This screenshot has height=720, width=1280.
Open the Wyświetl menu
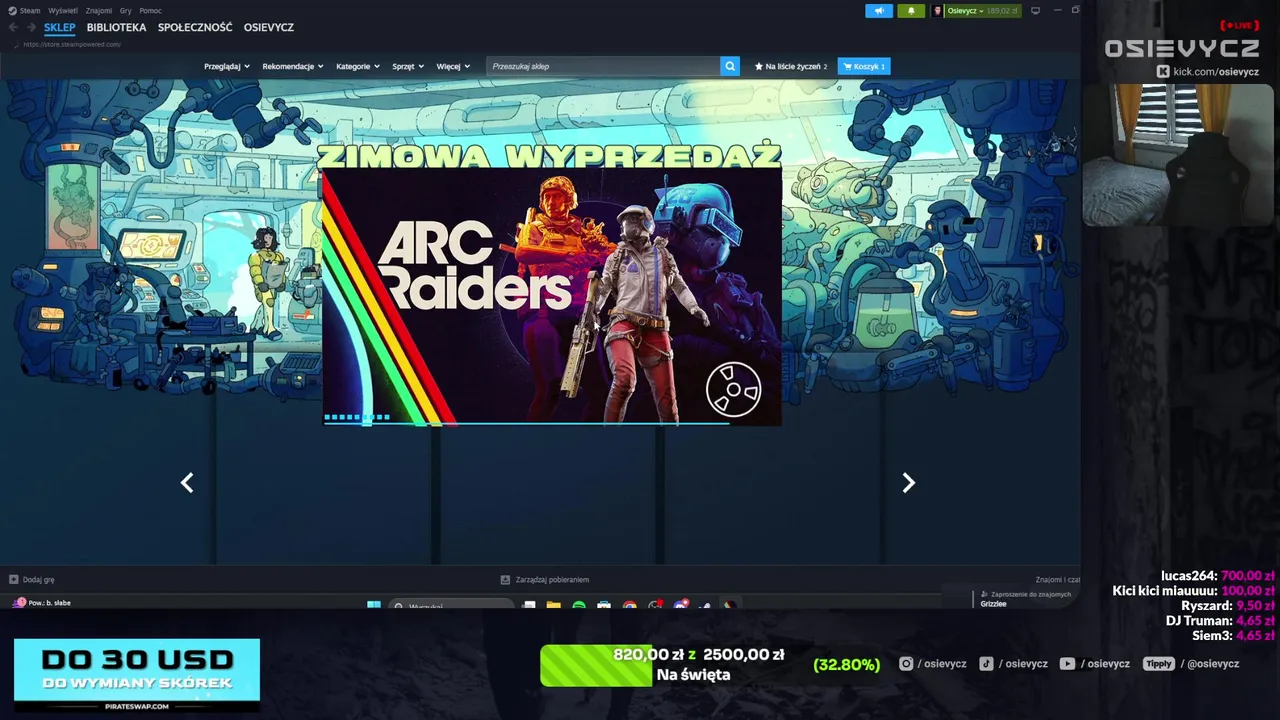click(x=63, y=11)
